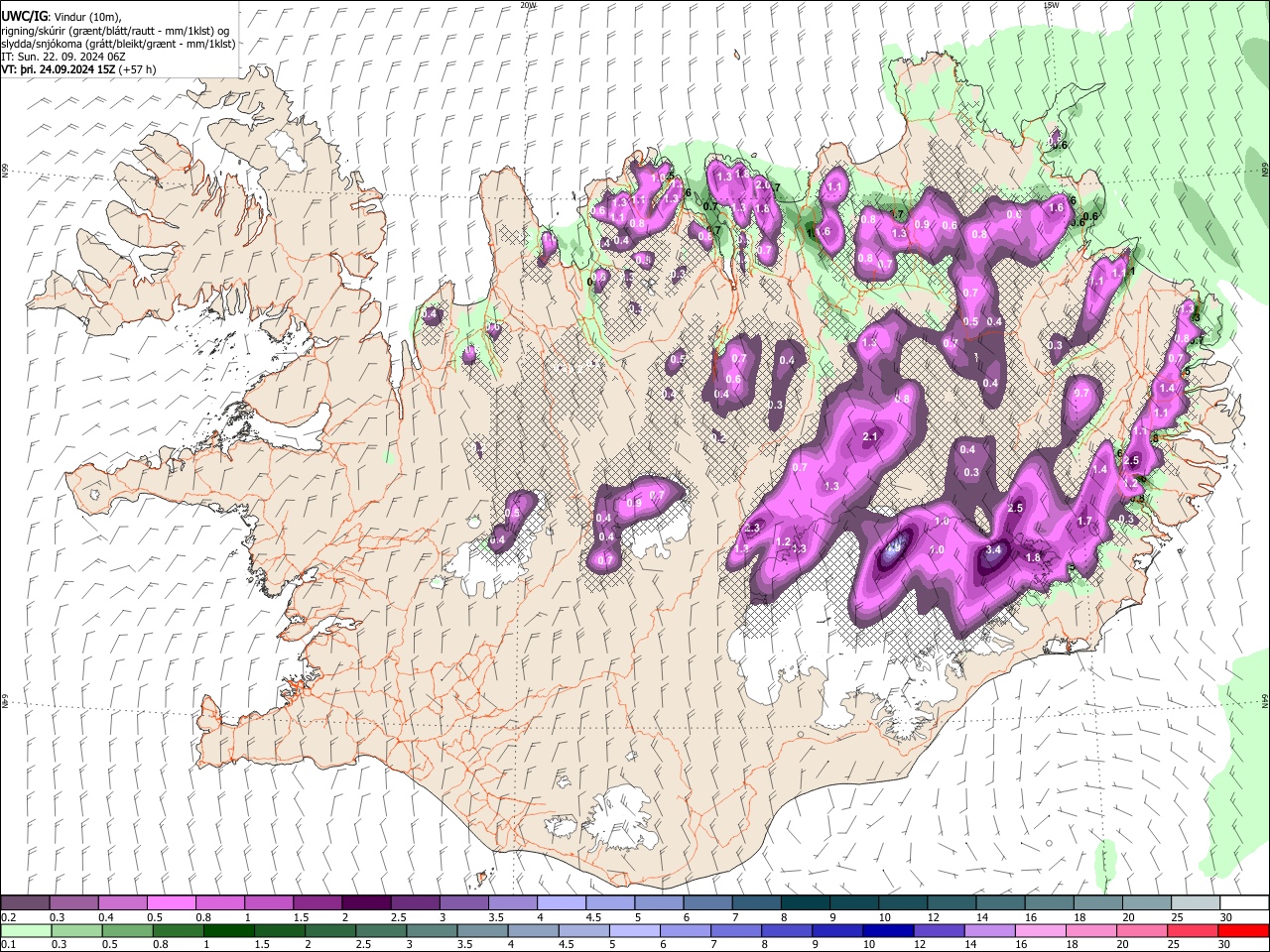This screenshot has height=952, width=1270.
Task: Click the 'VT: þri. 24.09.2024 15Z' valid time
Action: point(60,69)
